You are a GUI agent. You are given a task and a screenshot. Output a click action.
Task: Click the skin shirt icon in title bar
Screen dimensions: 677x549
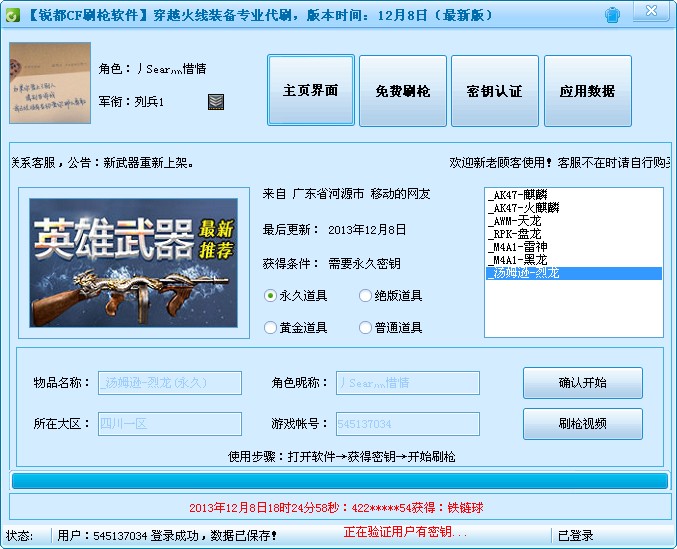613,14
